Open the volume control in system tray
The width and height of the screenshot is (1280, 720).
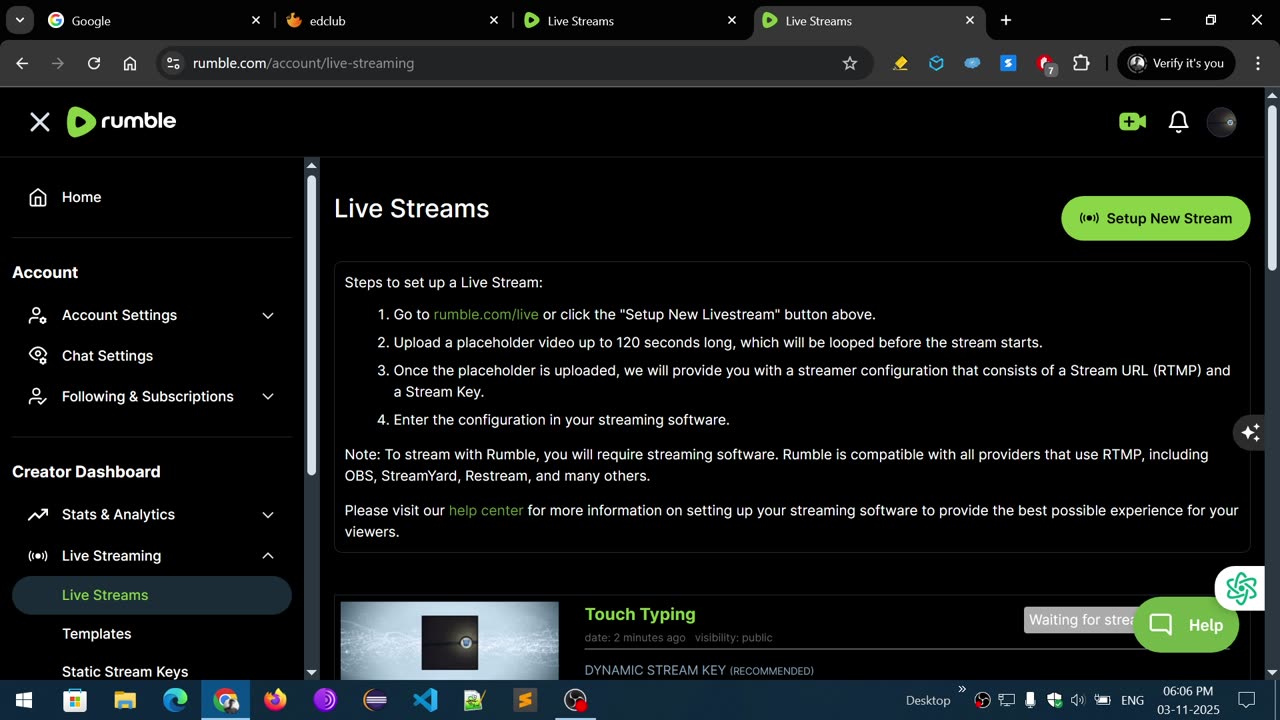click(x=1078, y=700)
